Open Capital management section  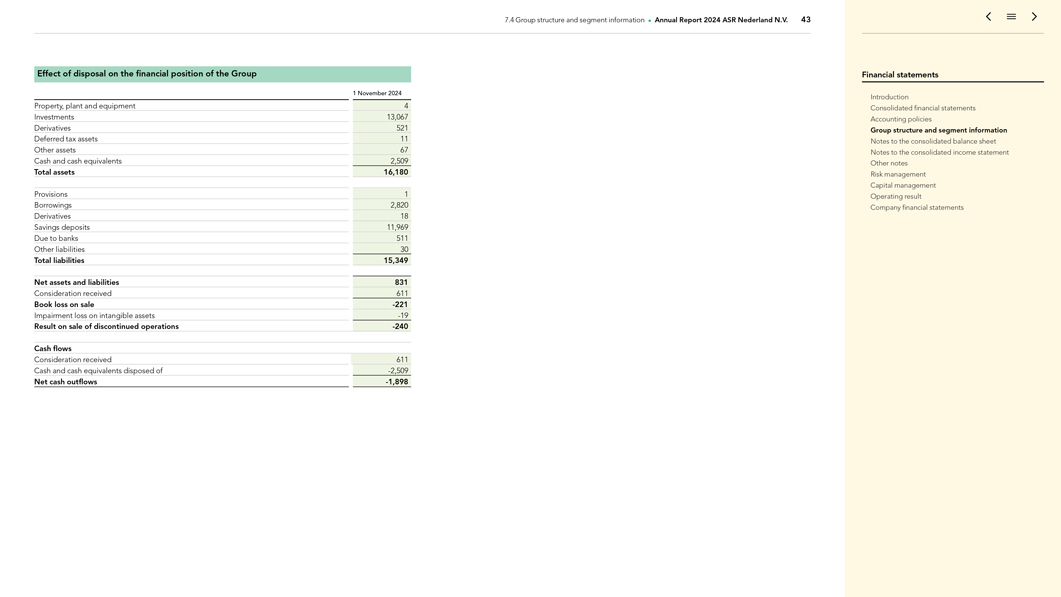tap(902, 185)
